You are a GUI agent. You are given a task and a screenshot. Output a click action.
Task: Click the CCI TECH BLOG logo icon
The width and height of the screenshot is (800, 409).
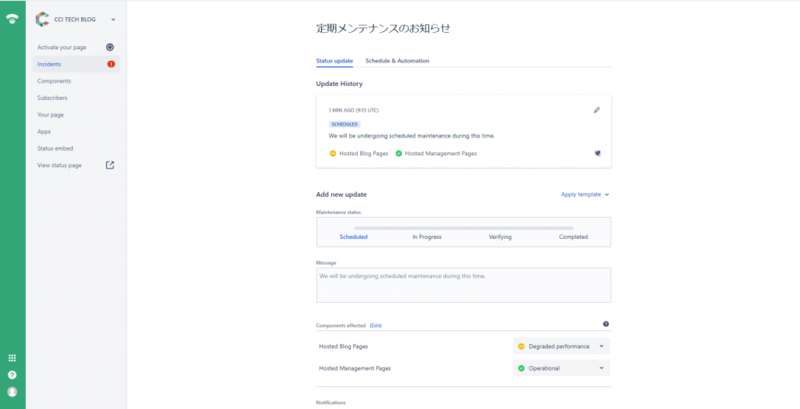(x=42, y=19)
